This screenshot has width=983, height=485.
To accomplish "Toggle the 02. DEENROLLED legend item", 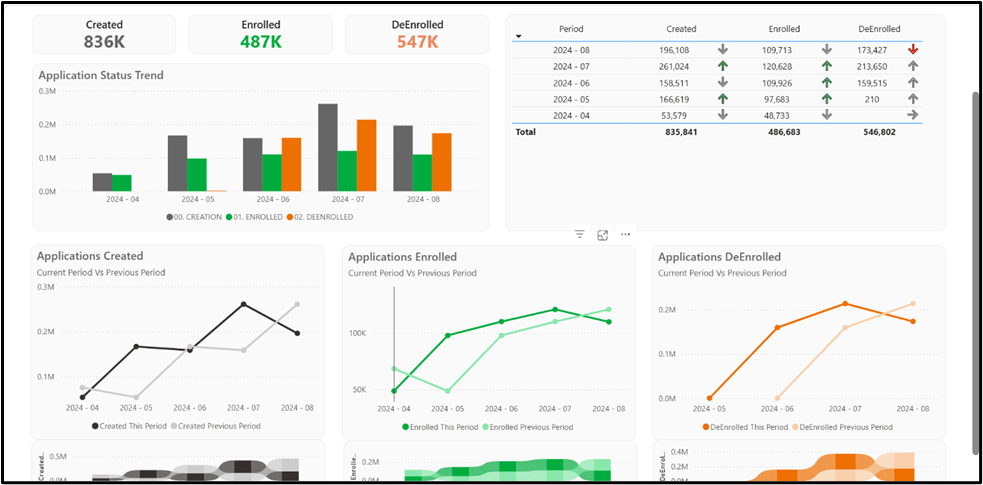I will tap(320, 217).
